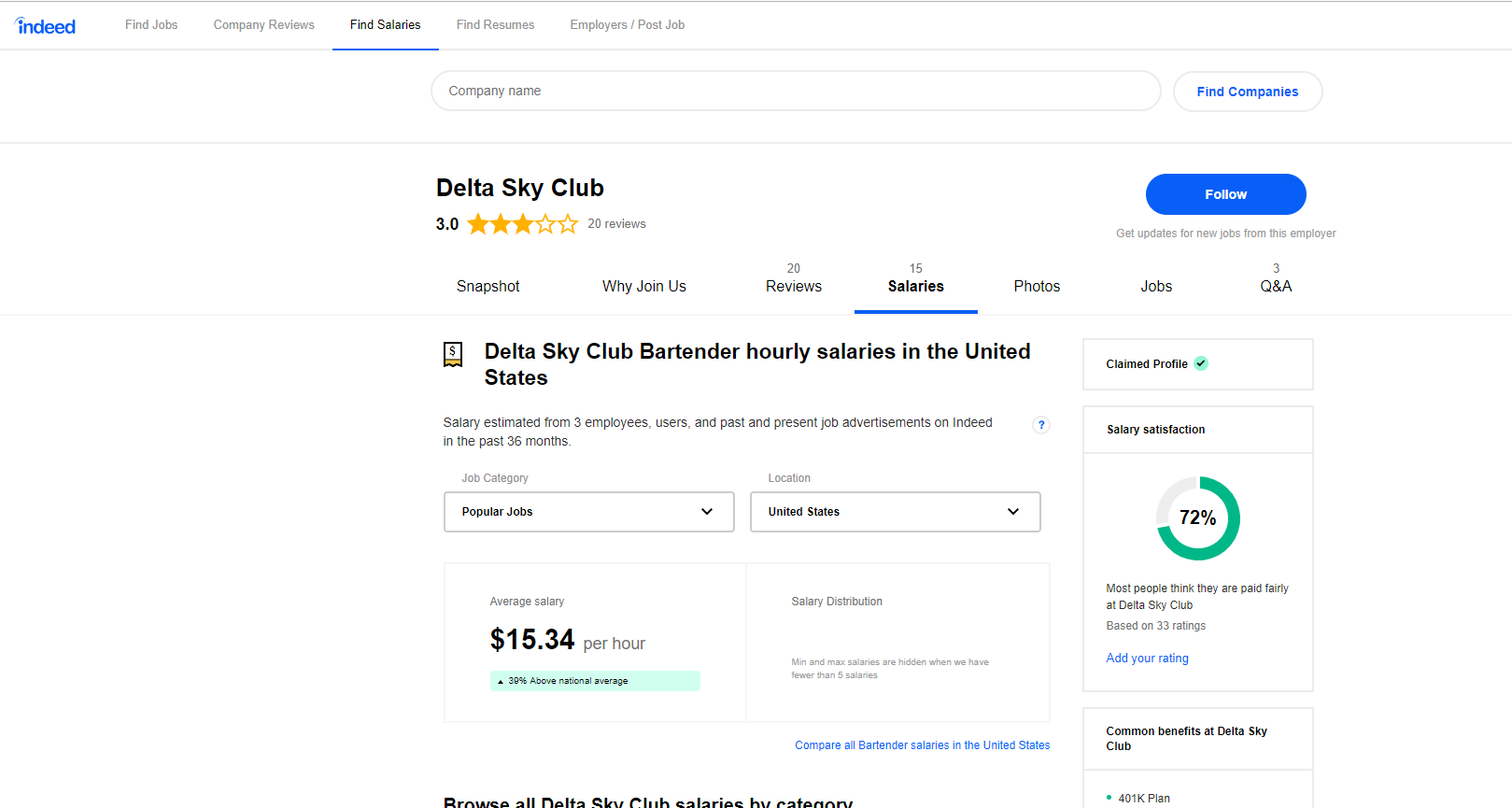Viewport: 1512px width, 808px height.
Task: Open the Add your rating link
Action: [1148, 659]
